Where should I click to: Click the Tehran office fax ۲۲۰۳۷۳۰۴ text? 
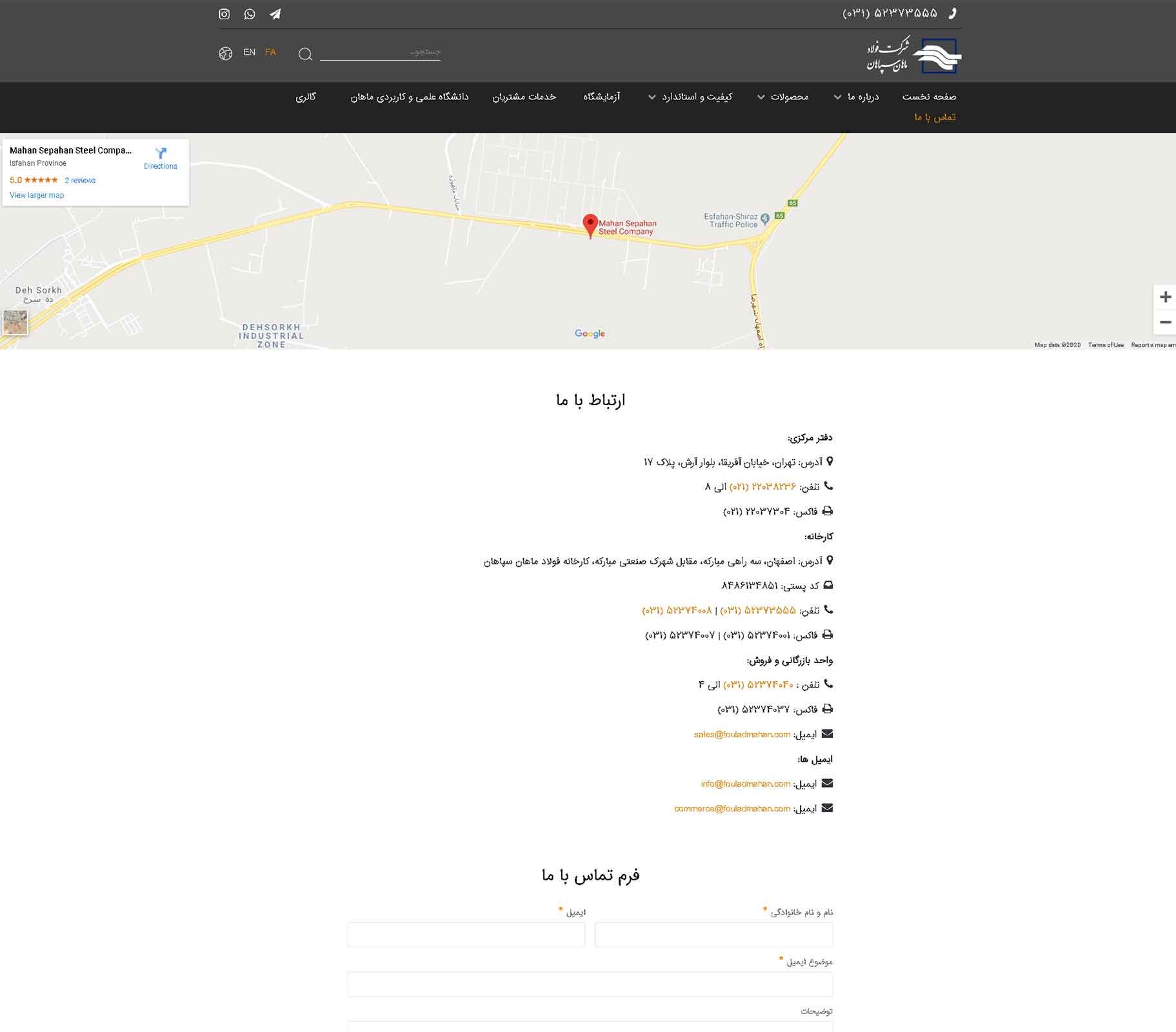(757, 511)
